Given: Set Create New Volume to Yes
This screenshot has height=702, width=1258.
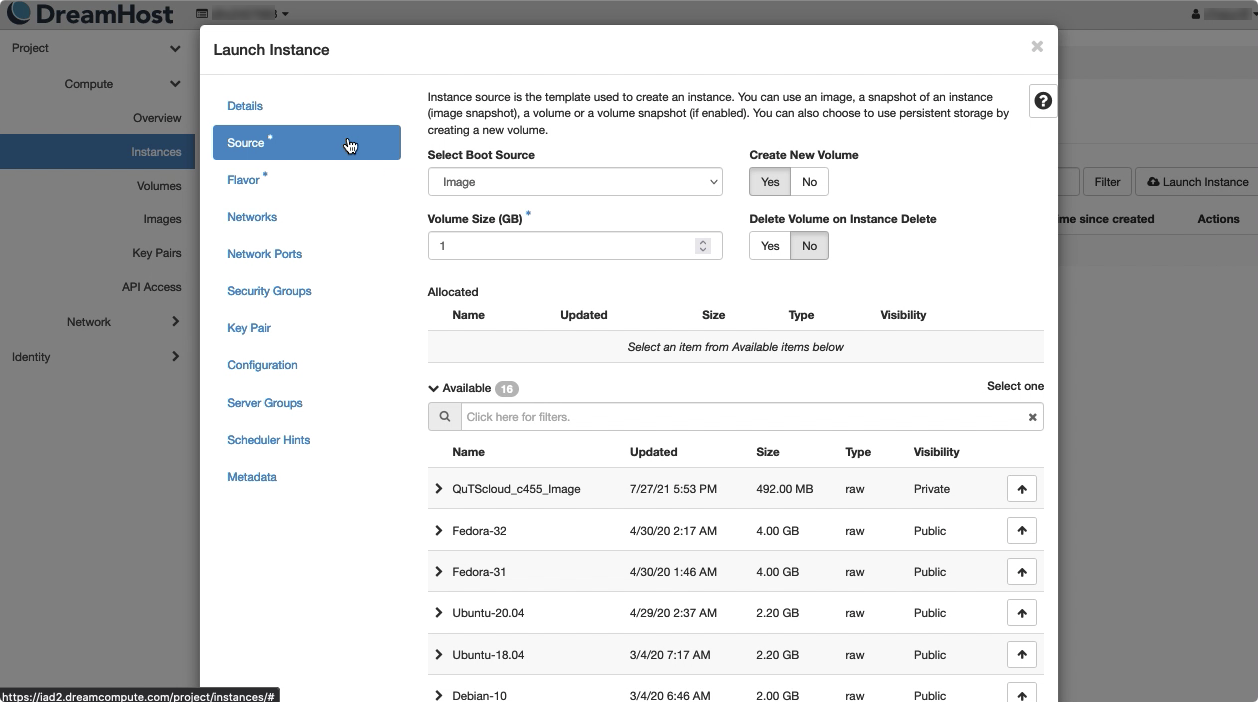Looking at the screenshot, I should (770, 182).
